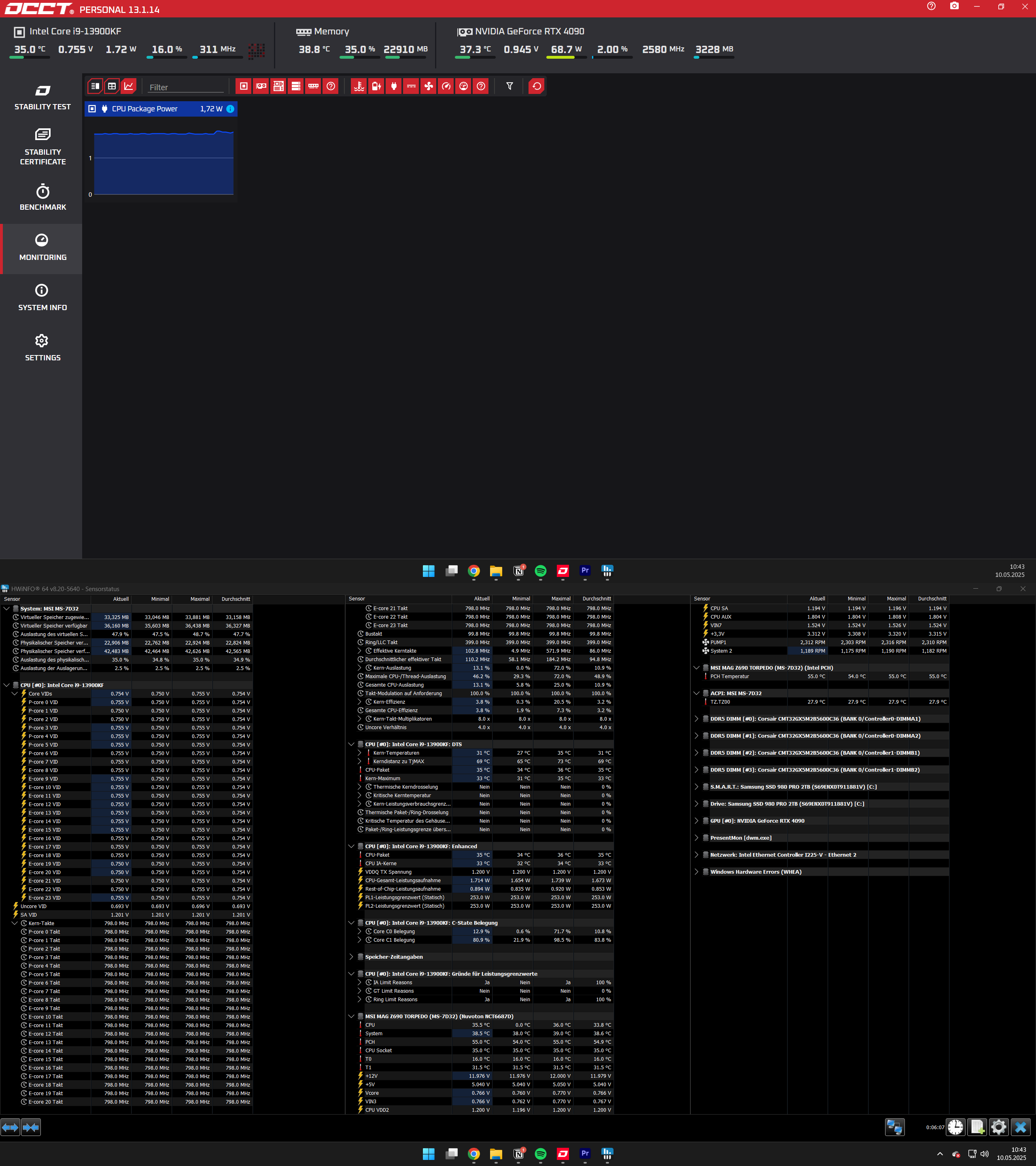
Task: Expand the Windows Hardware Errors (WHEA) node
Action: [x=696, y=872]
